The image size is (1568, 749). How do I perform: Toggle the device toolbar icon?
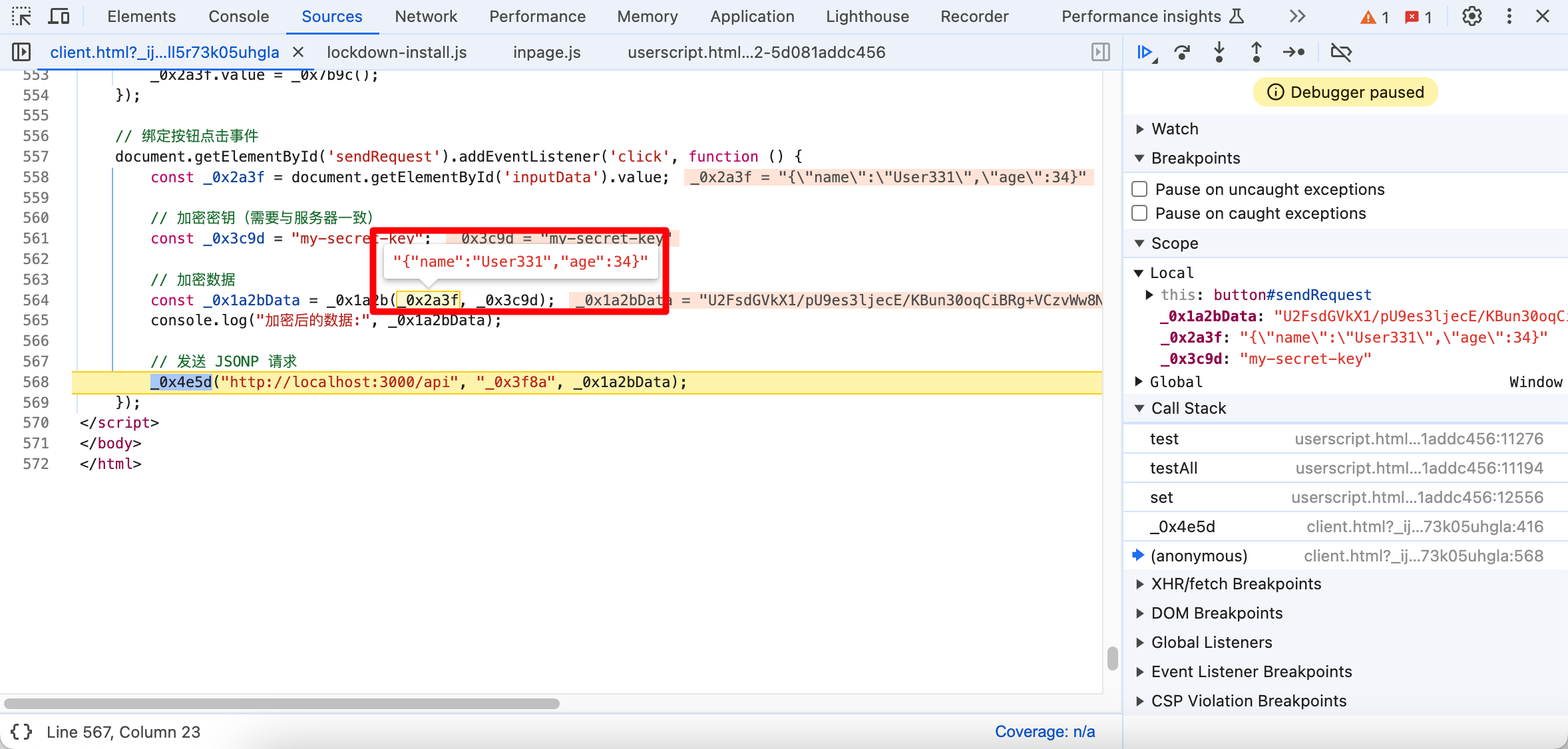pyautogui.click(x=59, y=16)
